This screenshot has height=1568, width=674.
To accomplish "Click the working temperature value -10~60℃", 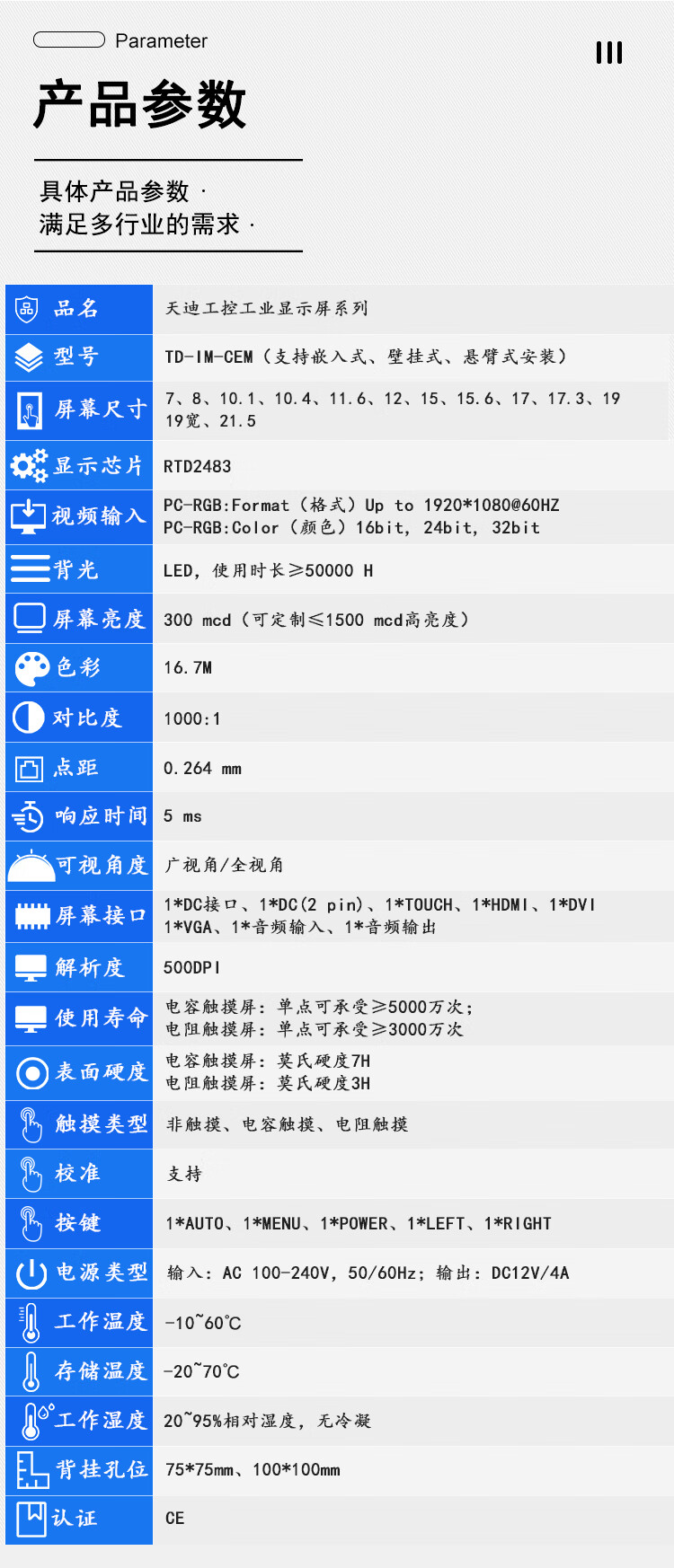I will 202,1323.
